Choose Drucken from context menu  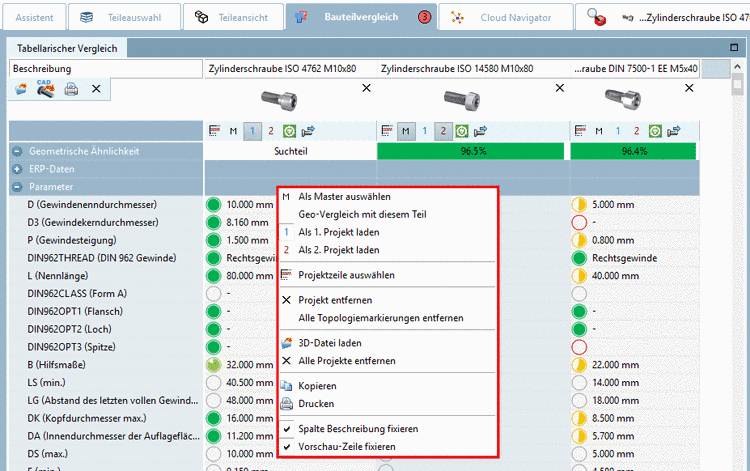tap(387, 404)
